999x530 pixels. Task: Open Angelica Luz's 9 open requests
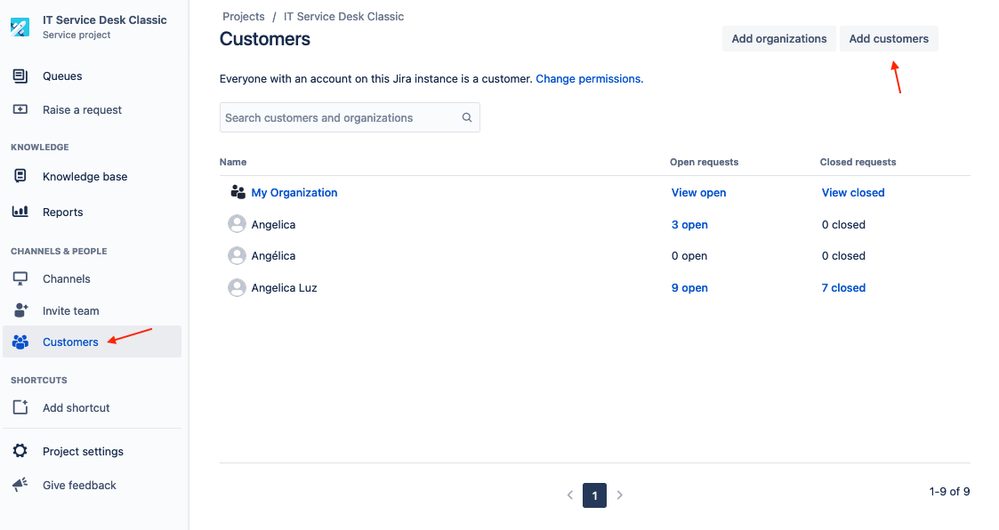tap(689, 288)
